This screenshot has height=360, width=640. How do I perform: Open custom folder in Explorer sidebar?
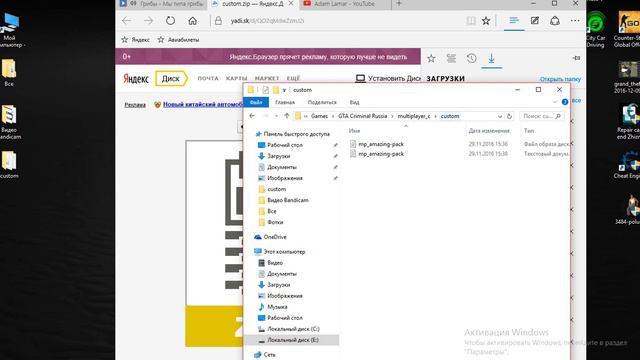tap(276, 189)
